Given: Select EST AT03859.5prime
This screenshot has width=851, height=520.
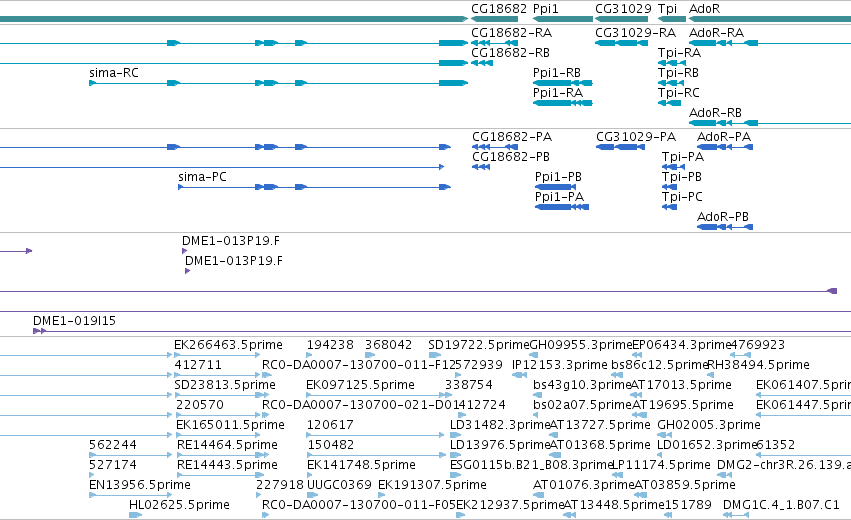Looking at the screenshot, I should pos(685,485).
